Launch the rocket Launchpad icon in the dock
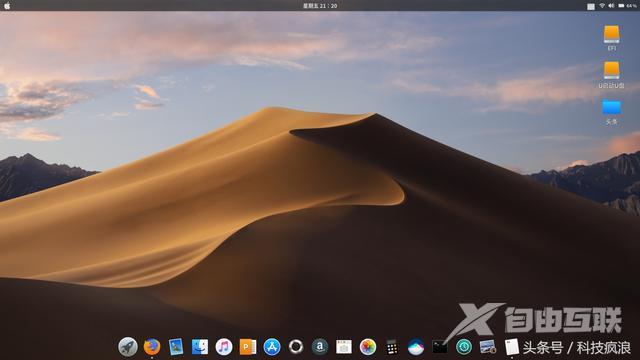640x360 pixels. click(128, 347)
